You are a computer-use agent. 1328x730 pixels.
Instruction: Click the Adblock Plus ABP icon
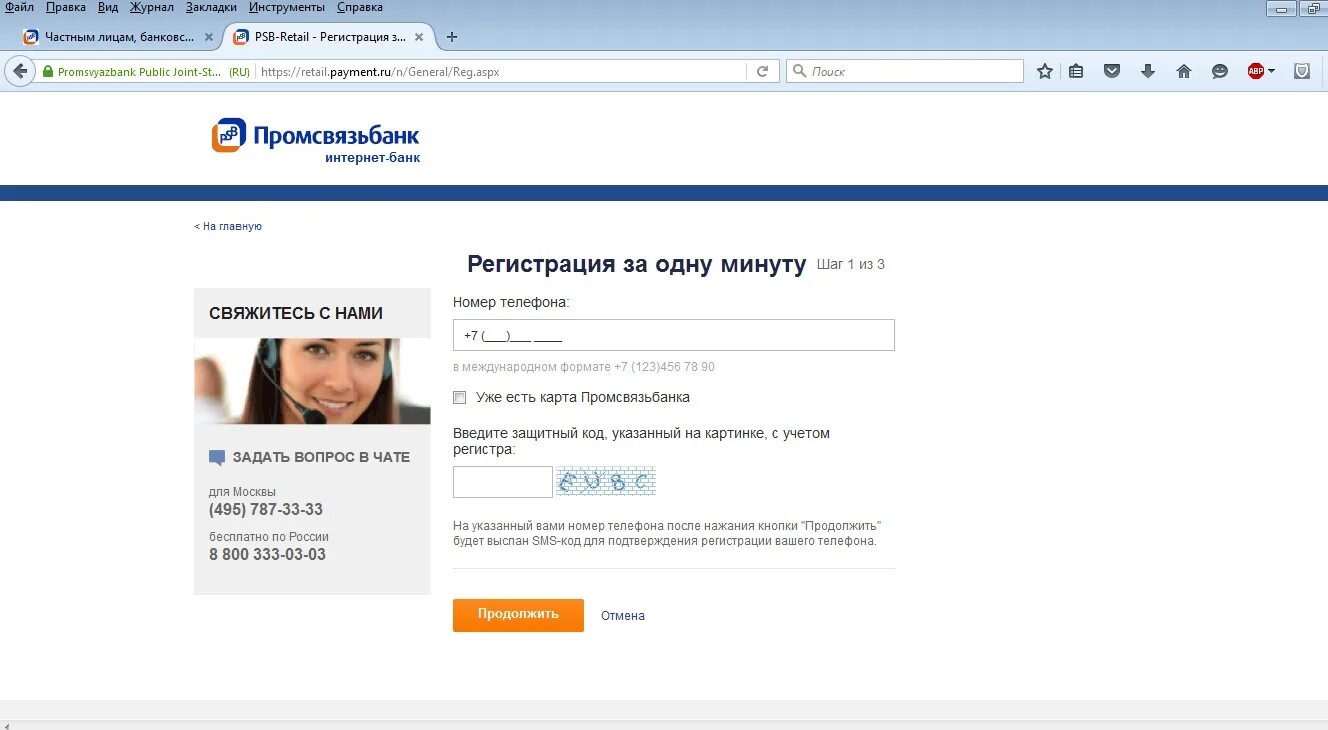(x=1256, y=71)
